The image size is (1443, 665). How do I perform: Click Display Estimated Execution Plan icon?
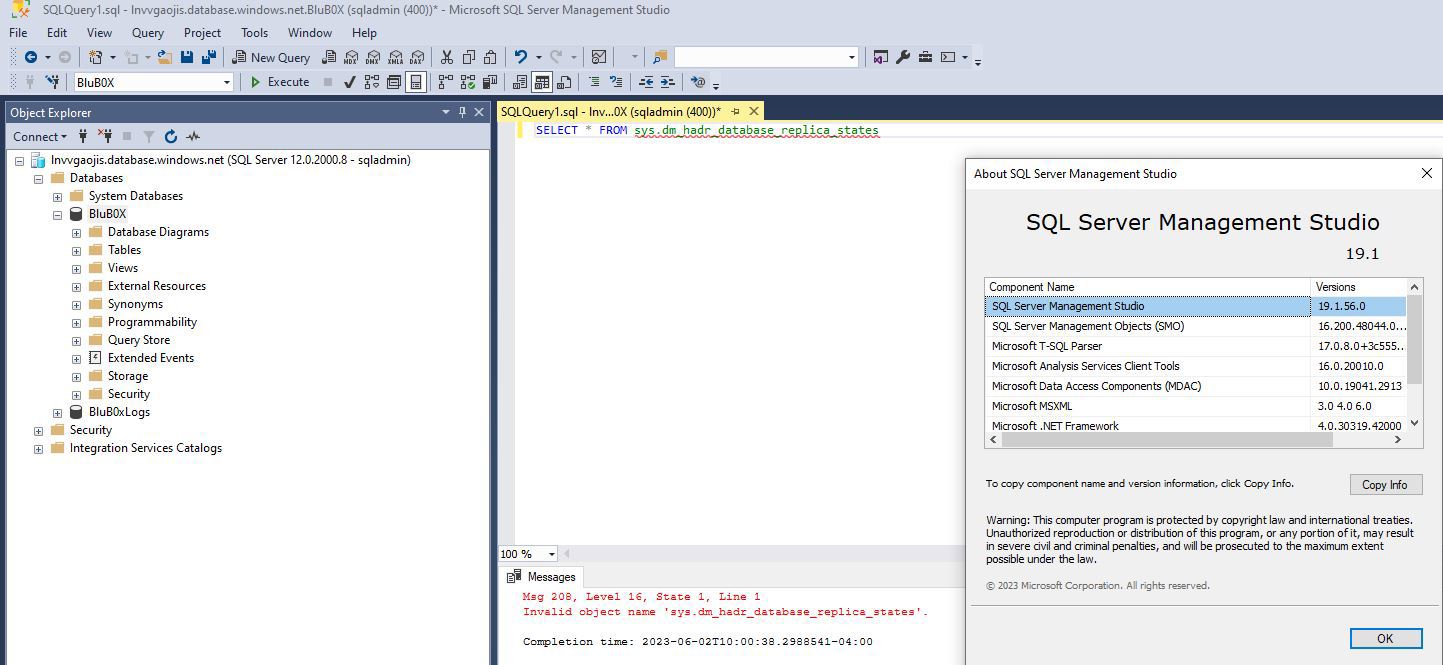click(x=372, y=82)
